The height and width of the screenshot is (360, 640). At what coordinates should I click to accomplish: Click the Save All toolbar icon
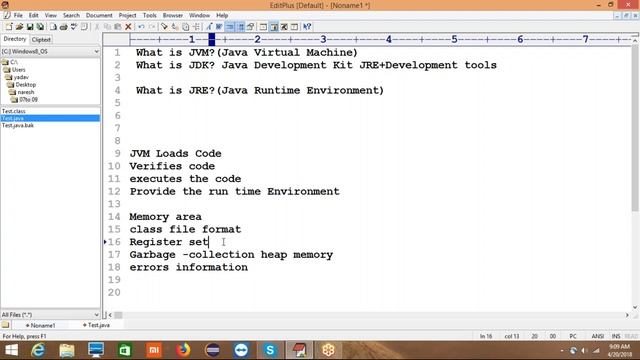(40, 27)
